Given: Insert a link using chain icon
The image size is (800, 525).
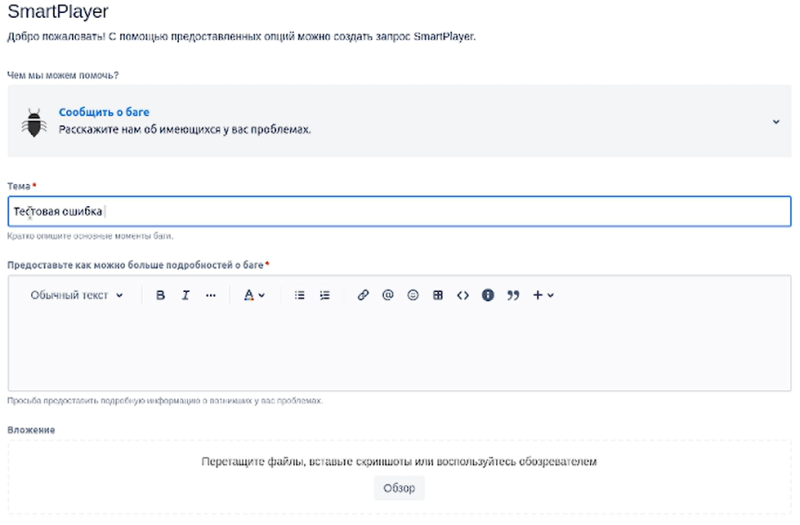Looking at the screenshot, I should point(363,295).
